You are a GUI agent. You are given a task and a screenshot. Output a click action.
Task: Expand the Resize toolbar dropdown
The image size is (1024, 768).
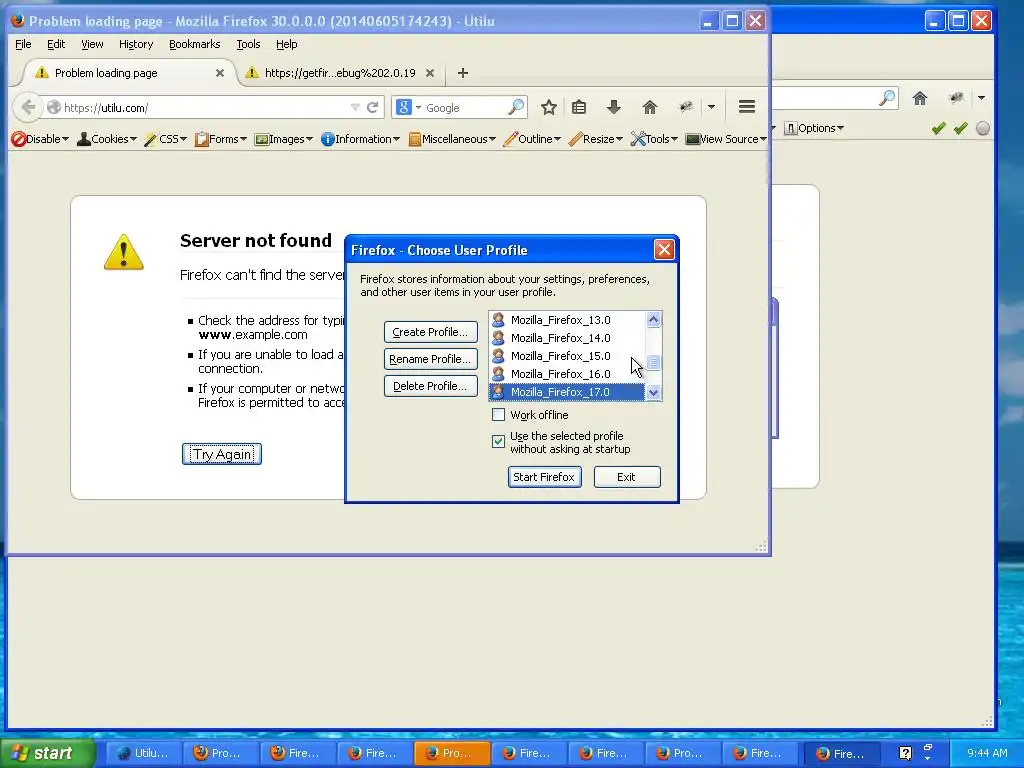point(596,139)
